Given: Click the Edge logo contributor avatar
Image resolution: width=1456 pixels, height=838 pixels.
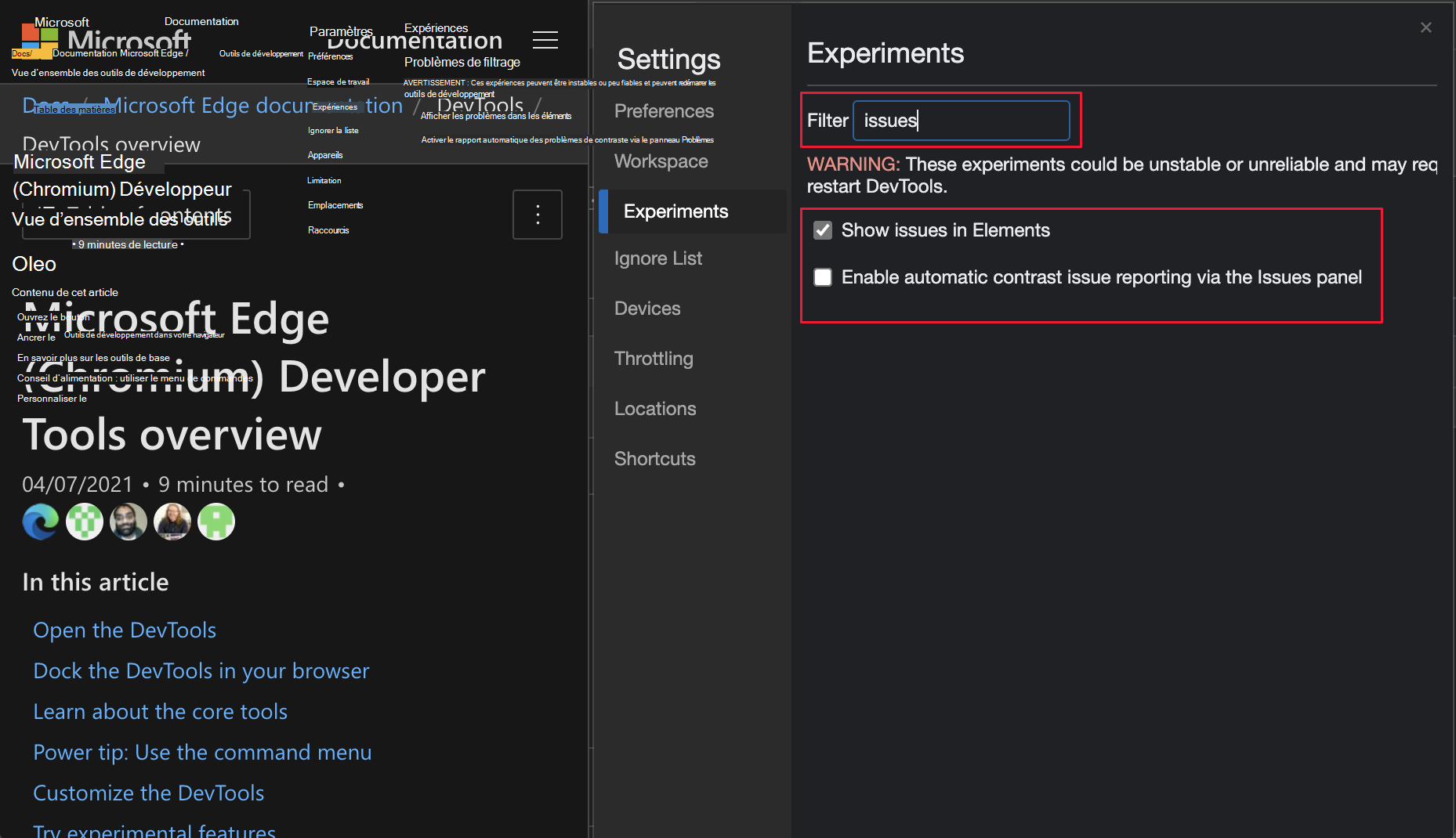Looking at the screenshot, I should pyautogui.click(x=41, y=522).
